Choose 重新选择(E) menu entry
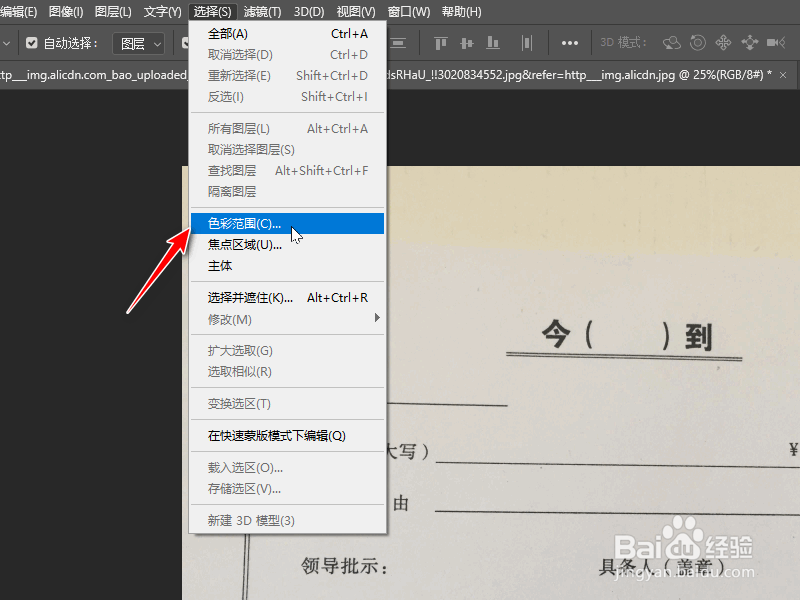 tap(288, 76)
